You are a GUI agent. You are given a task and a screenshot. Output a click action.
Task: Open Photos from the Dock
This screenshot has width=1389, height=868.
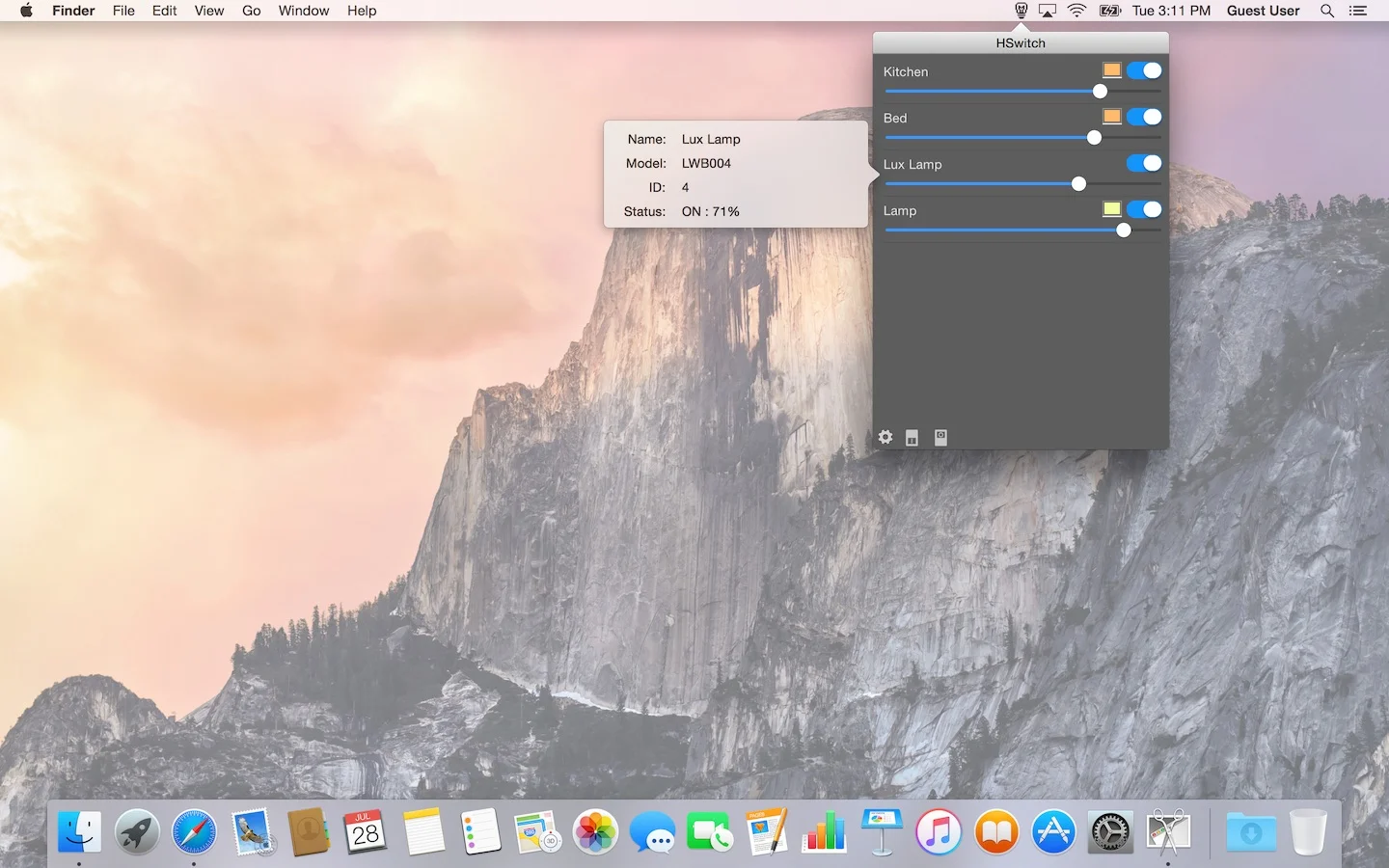coord(595,831)
